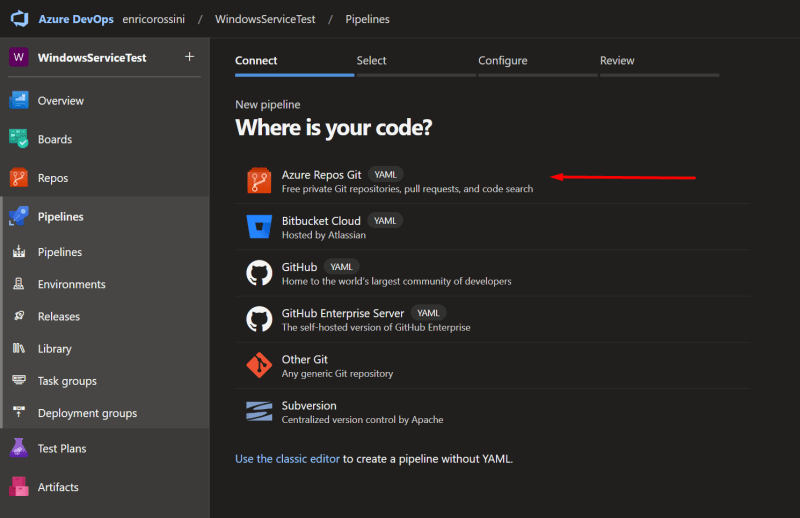The height and width of the screenshot is (518, 800).
Task: Open the WindowsServiceTest breadcrumb
Action: (x=265, y=19)
